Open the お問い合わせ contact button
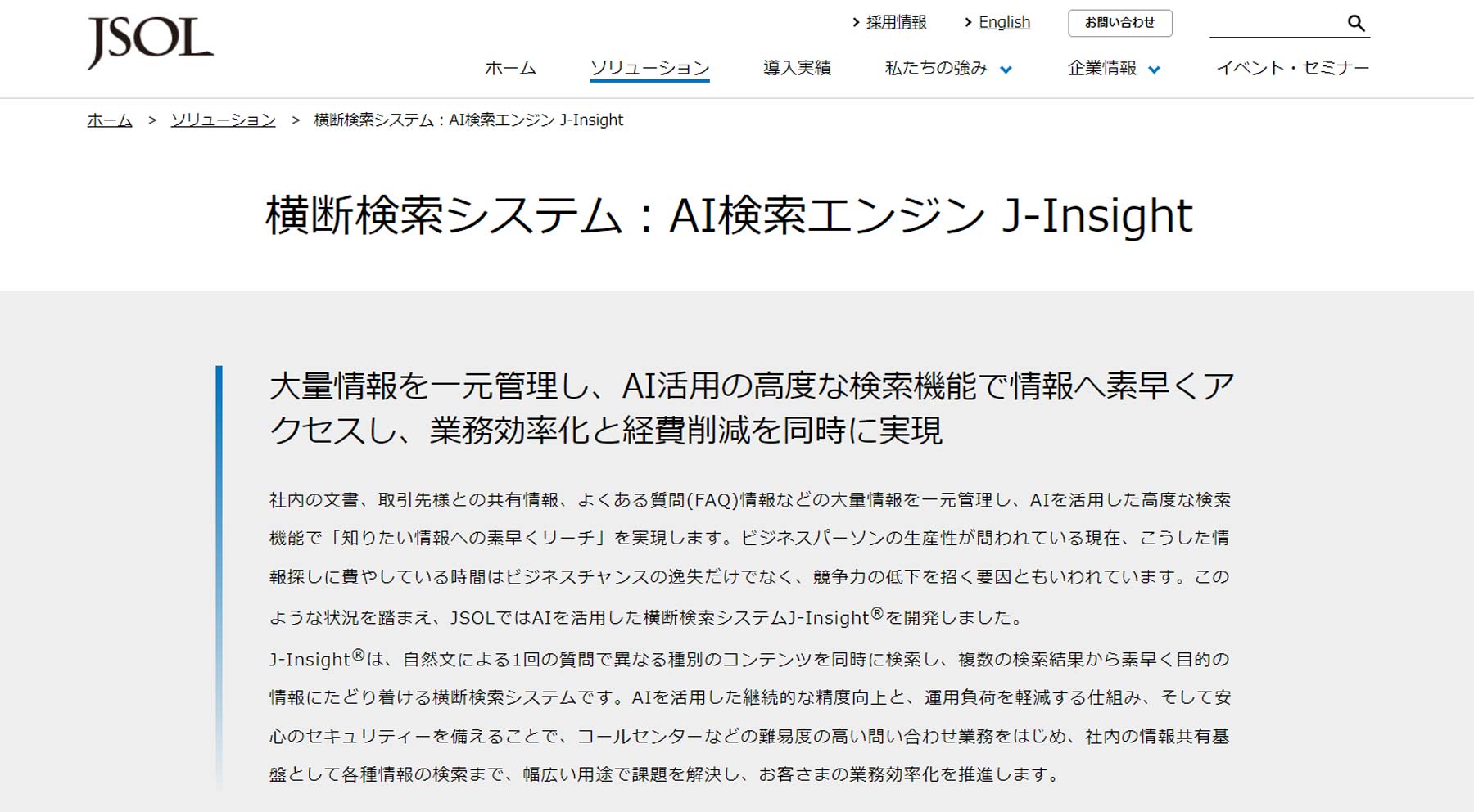 coord(1119,23)
